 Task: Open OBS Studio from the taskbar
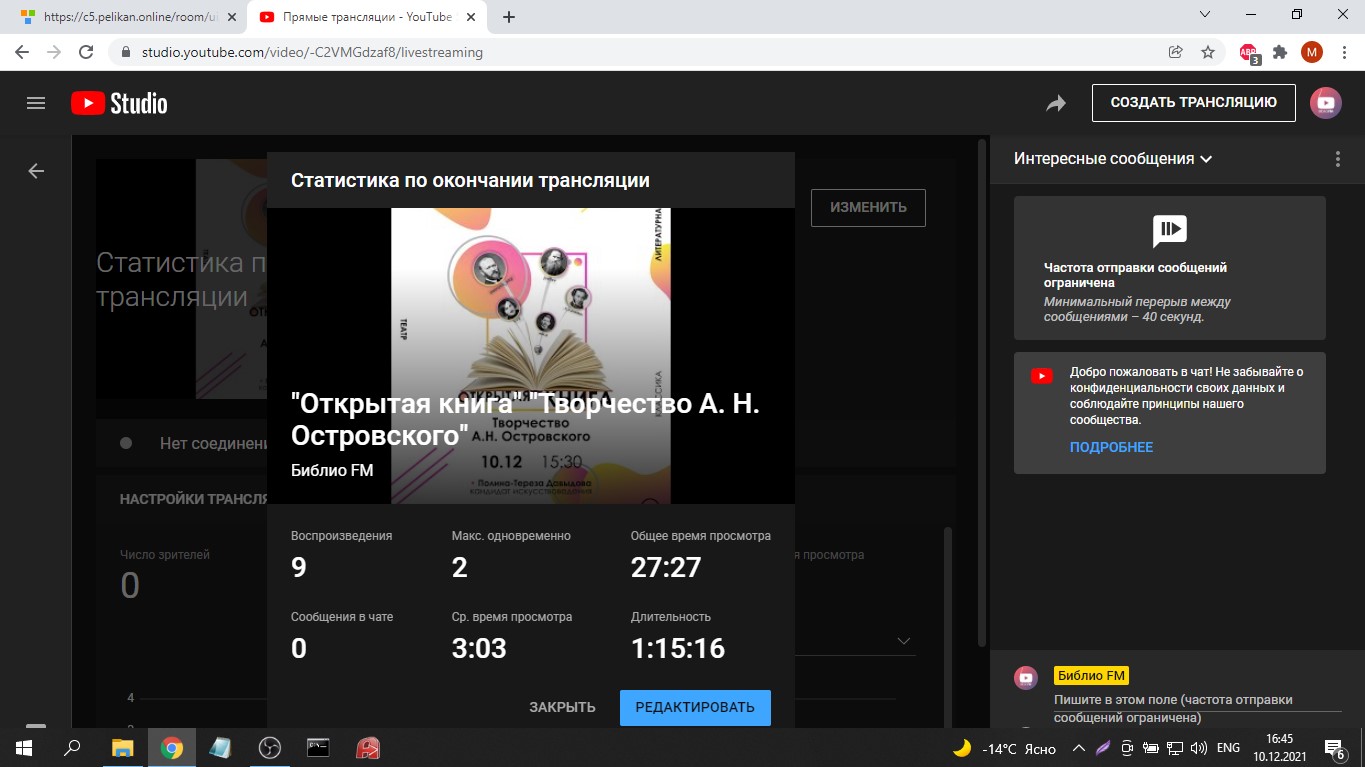(x=269, y=748)
